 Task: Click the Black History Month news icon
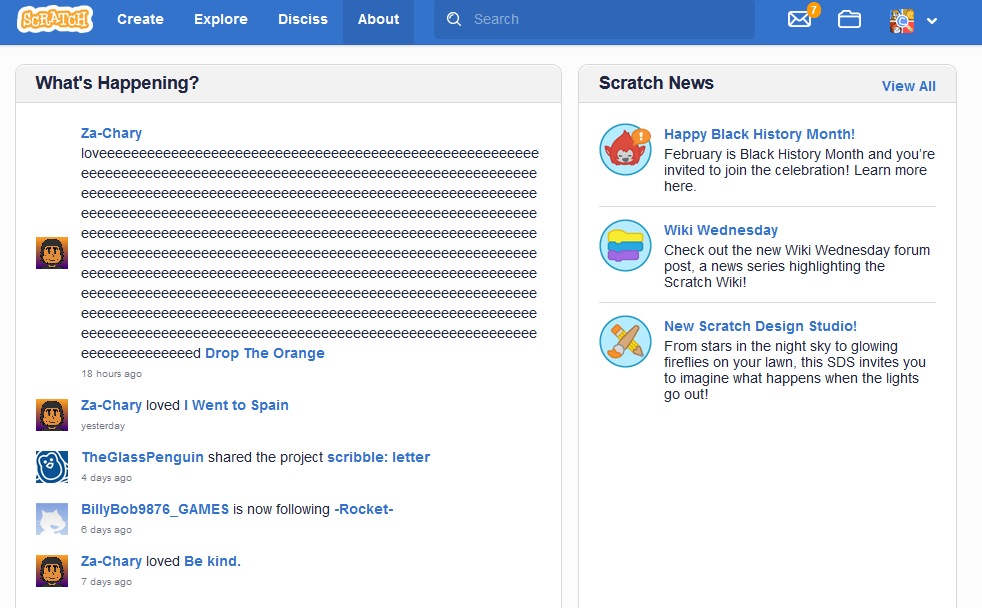tap(625, 149)
